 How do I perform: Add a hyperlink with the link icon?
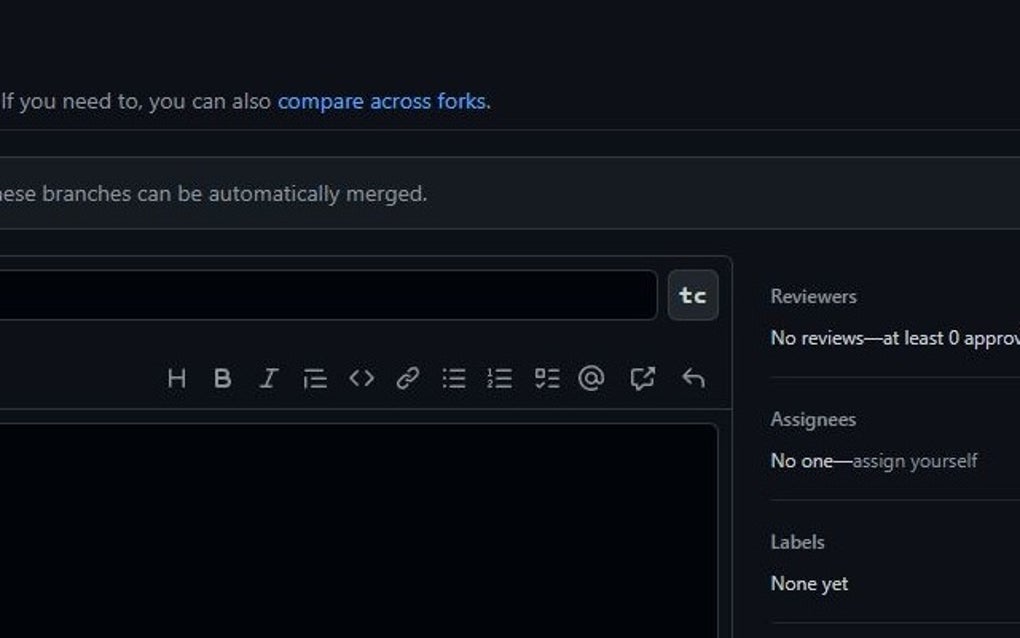405,378
